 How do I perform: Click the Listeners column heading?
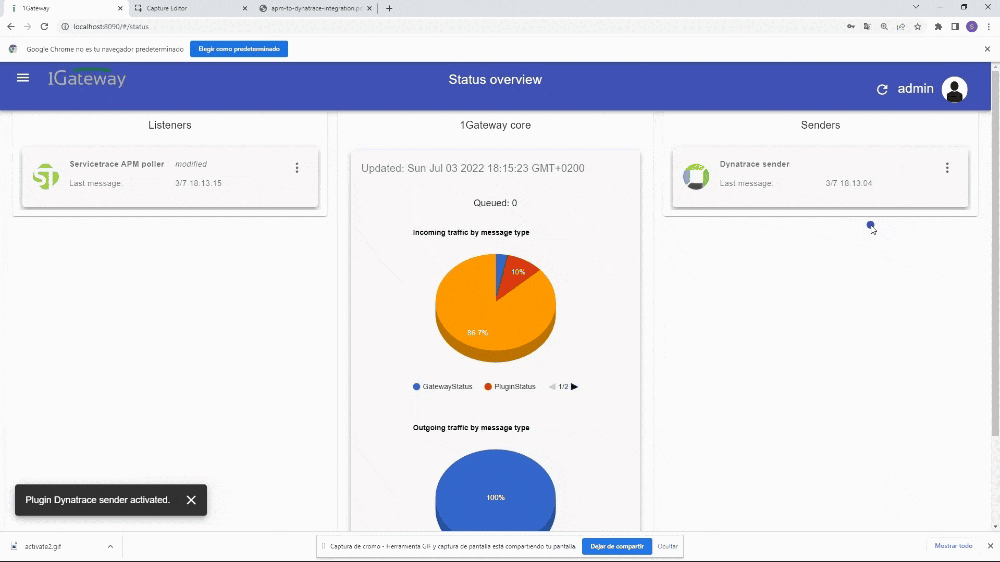pos(170,125)
